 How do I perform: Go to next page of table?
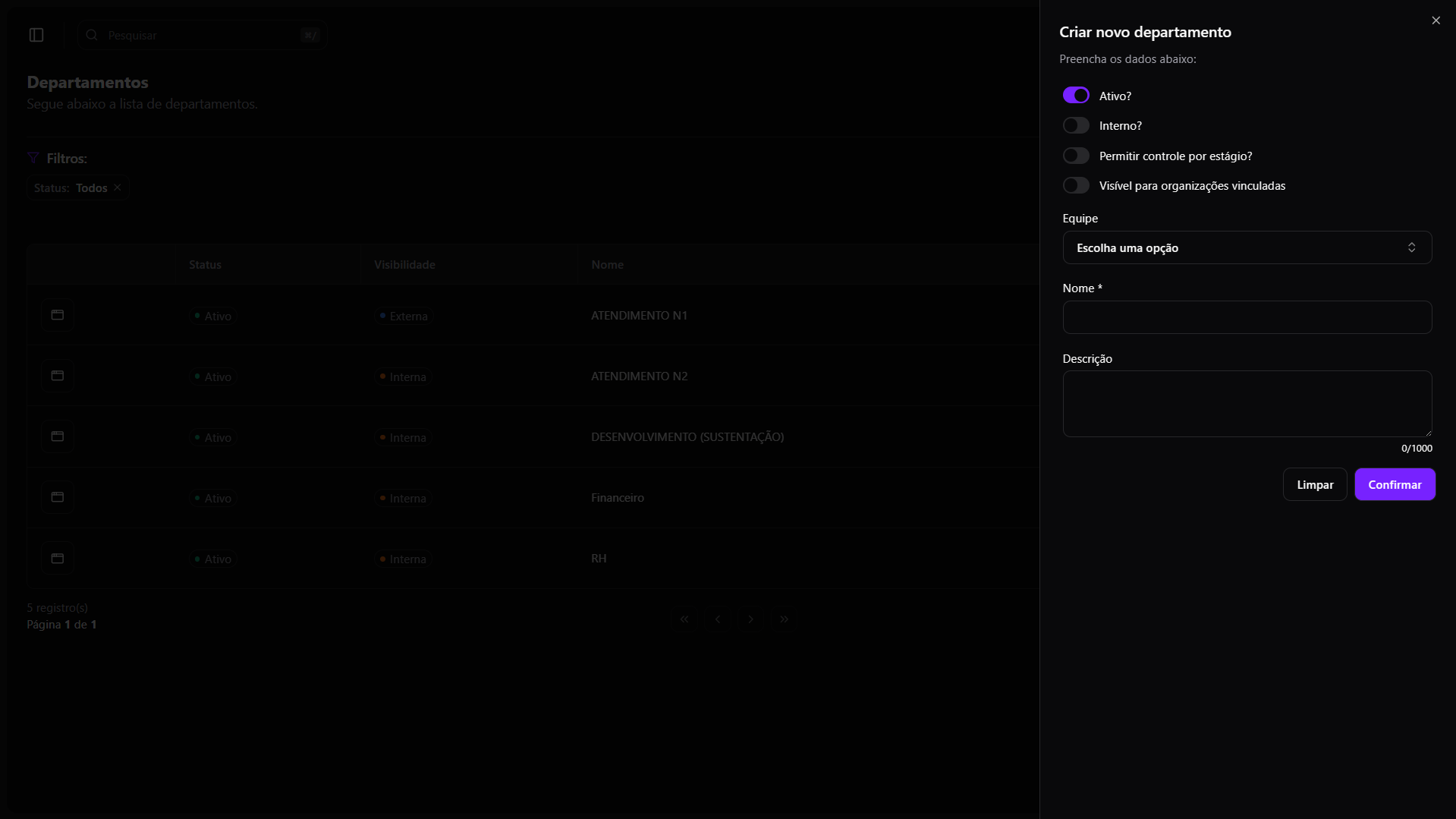[751, 619]
